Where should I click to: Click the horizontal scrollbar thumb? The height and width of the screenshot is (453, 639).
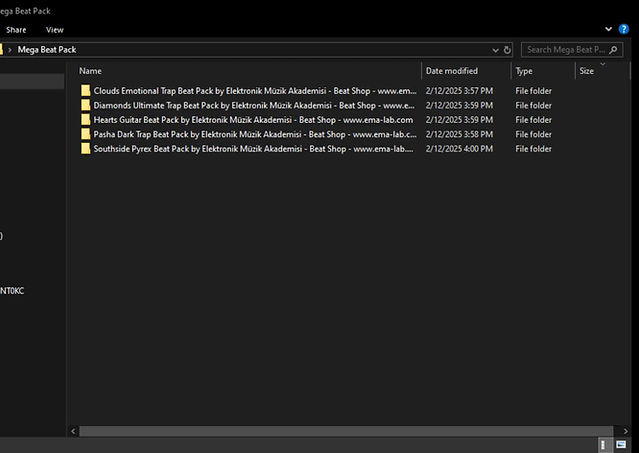click(x=346, y=431)
